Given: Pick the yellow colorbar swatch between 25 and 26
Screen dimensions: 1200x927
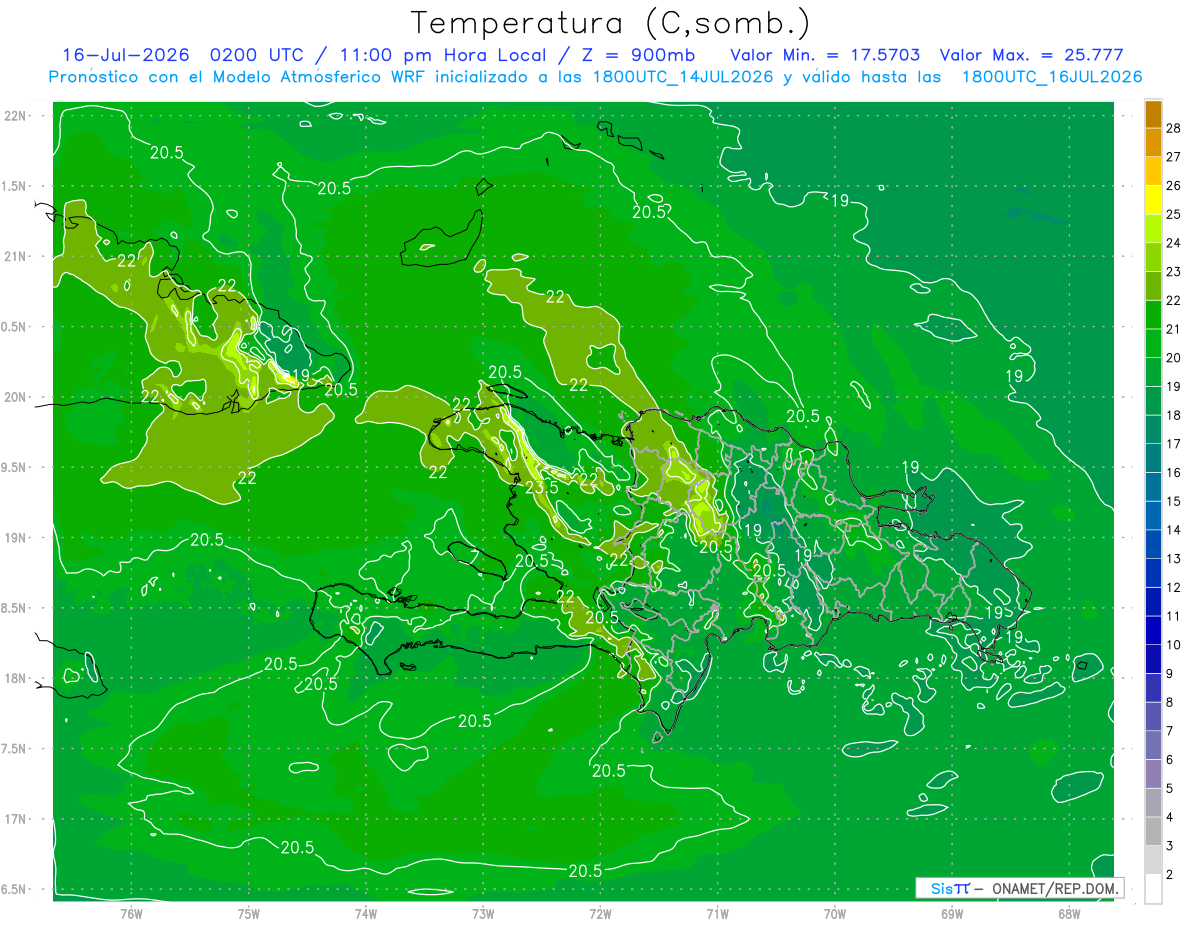Looking at the screenshot, I should coord(1153,200).
